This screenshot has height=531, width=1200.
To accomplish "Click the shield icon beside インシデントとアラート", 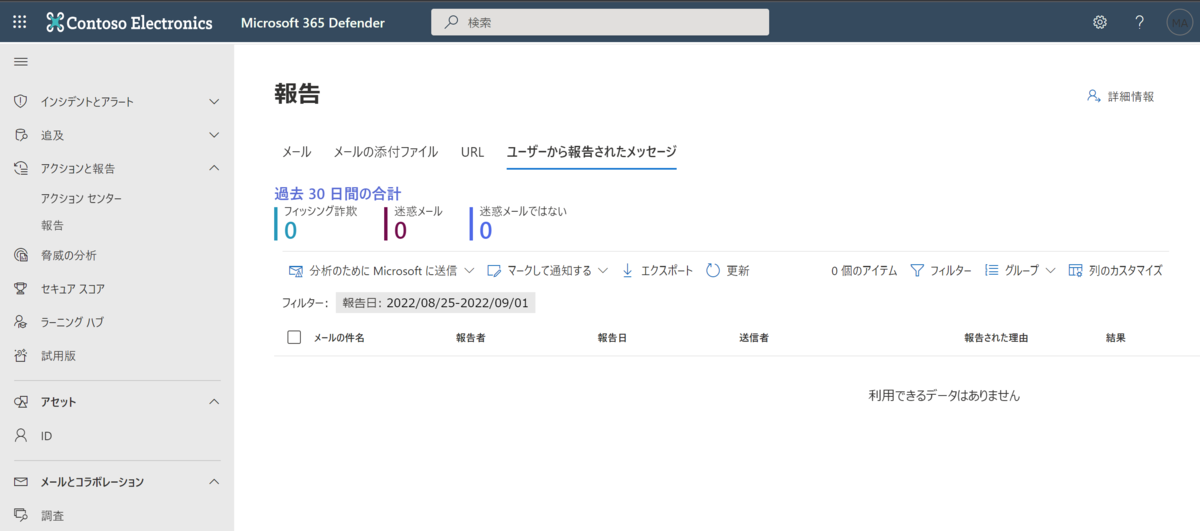I will tap(20, 102).
